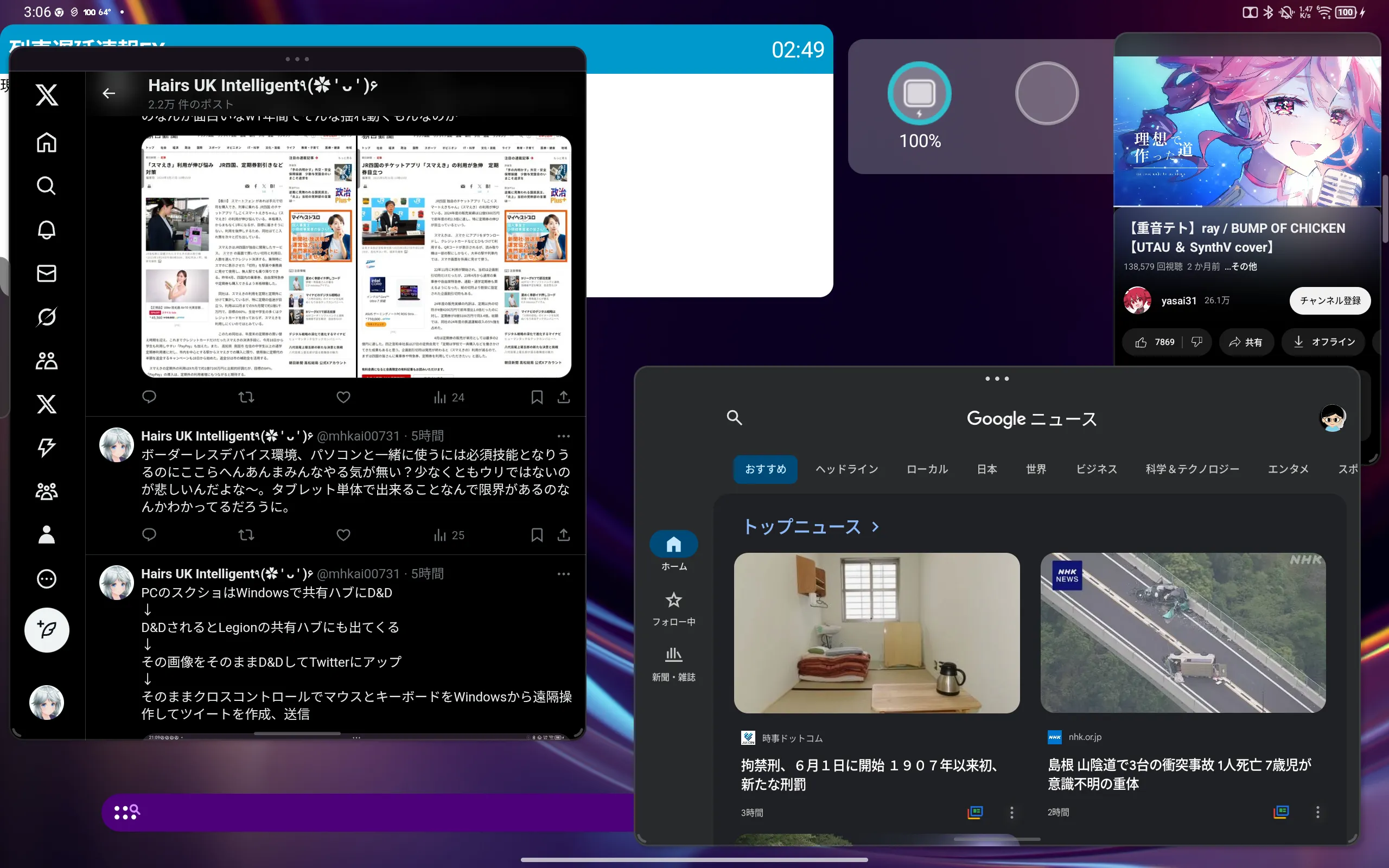Open Notifications bell in X sidebar
1389x868 pixels.
[x=47, y=229]
